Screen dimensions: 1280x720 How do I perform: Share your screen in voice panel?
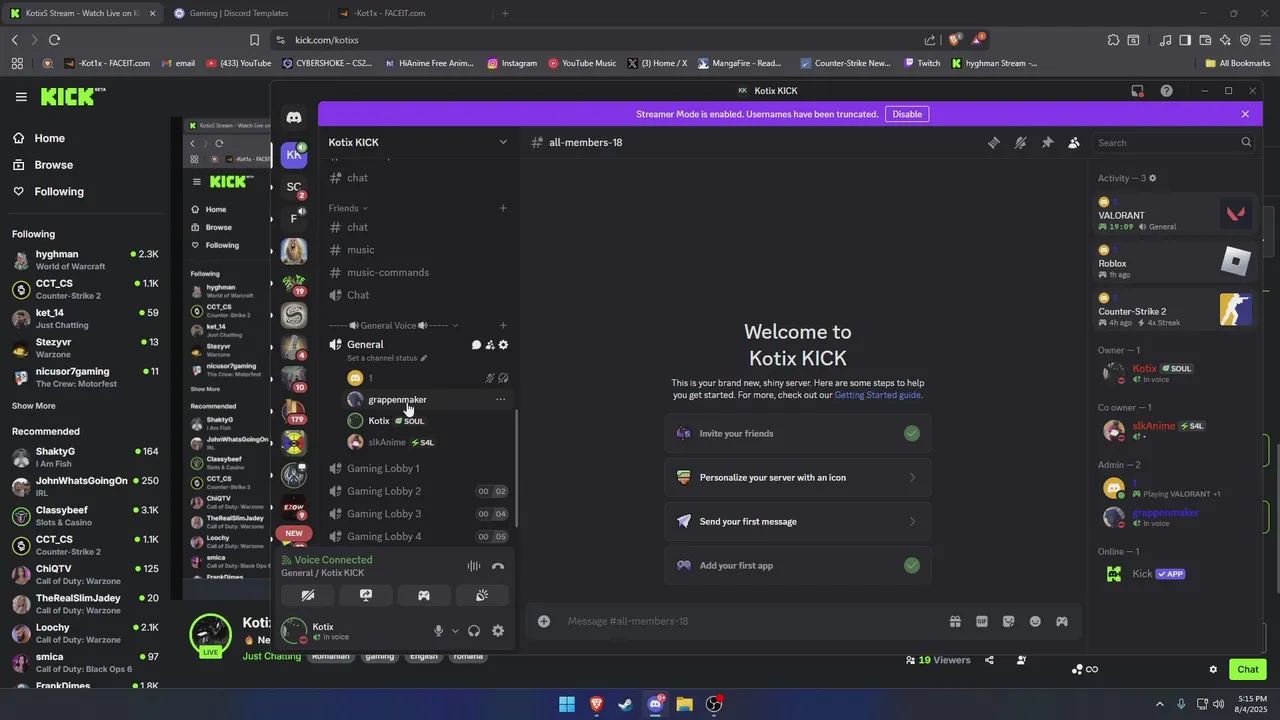click(x=366, y=595)
